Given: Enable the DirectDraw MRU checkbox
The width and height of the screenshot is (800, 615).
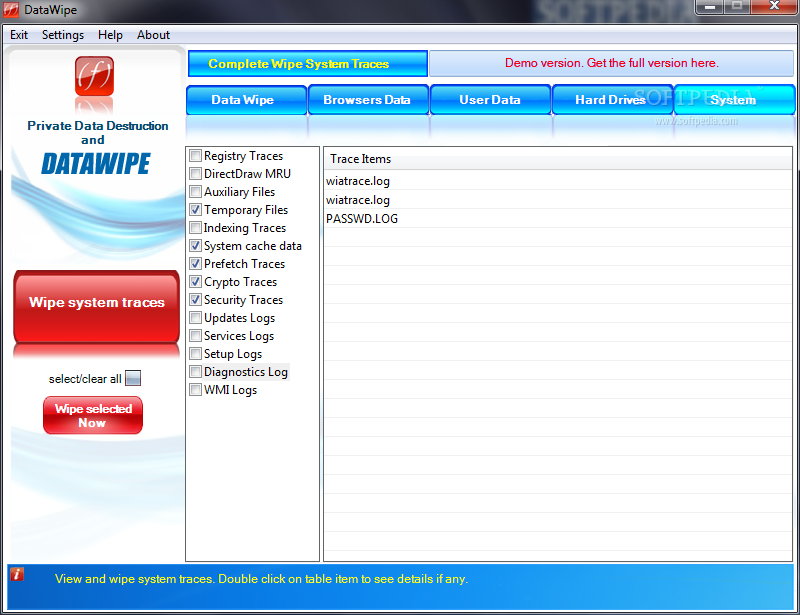Looking at the screenshot, I should point(195,174).
